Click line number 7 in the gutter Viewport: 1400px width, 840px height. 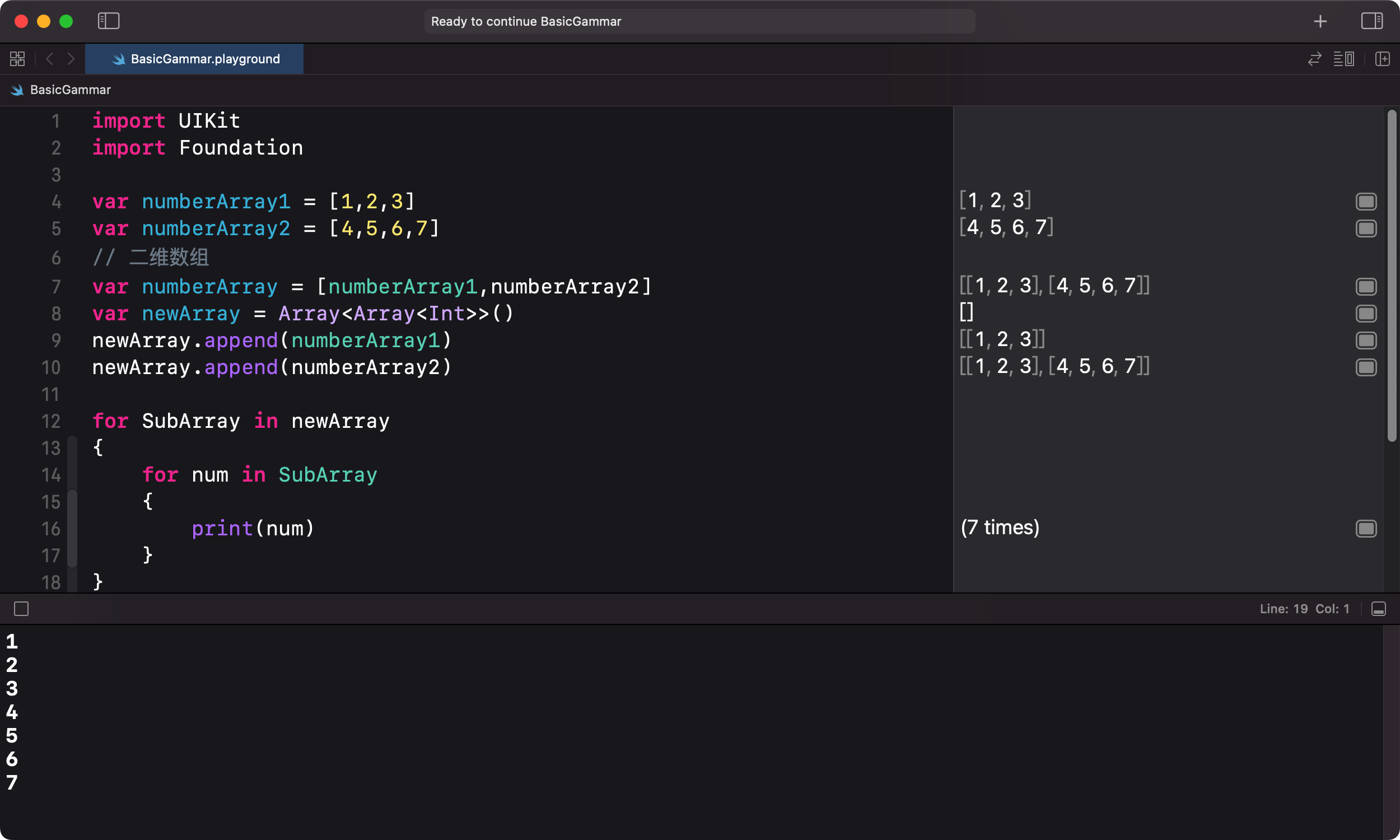pyautogui.click(x=56, y=286)
